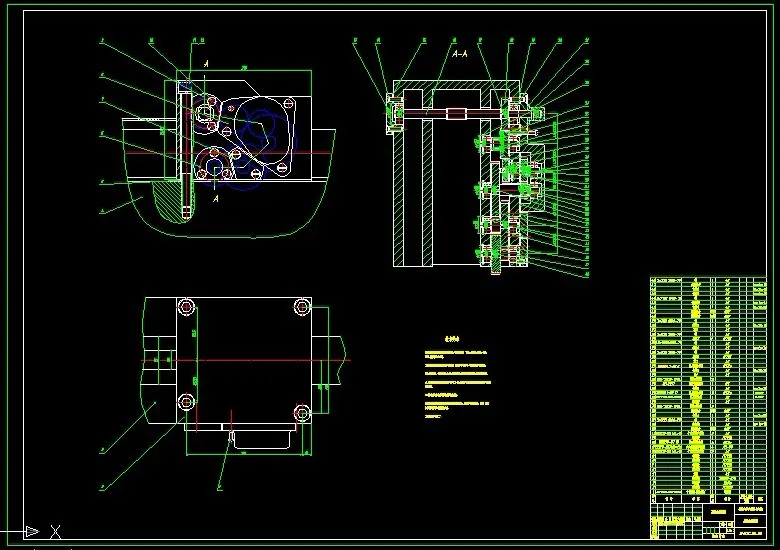Viewport: 780px width, 550px height.
Task: Select the yellow technical notes paragraph block
Action: pyautogui.click(x=458, y=384)
